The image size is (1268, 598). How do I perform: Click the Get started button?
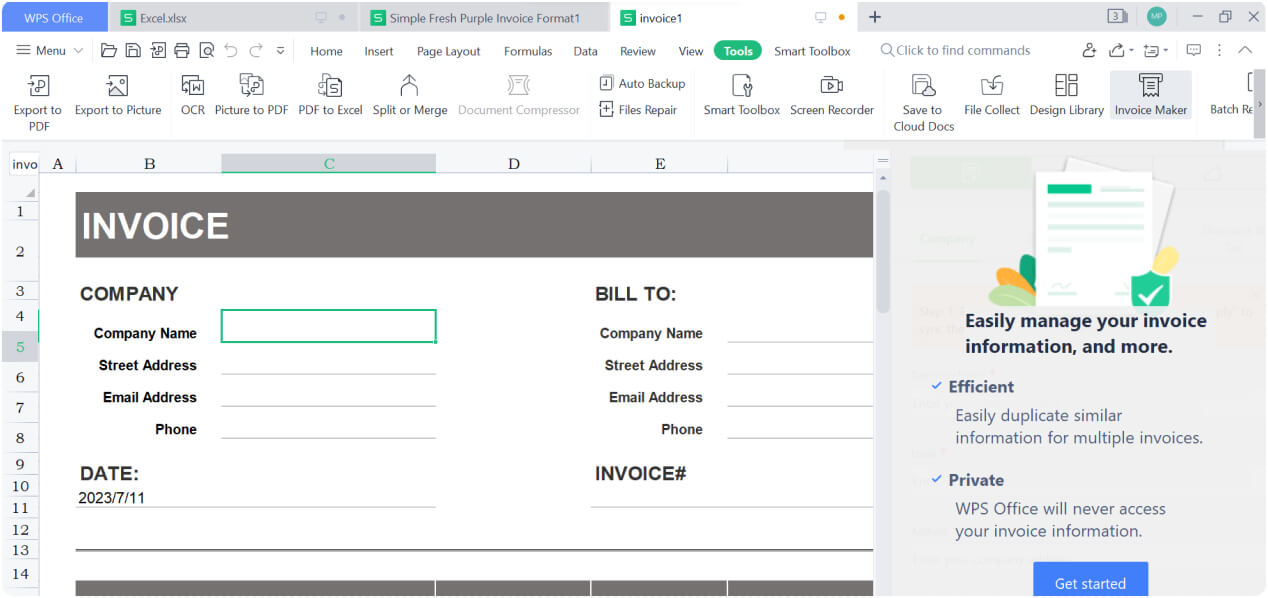[x=1090, y=582]
